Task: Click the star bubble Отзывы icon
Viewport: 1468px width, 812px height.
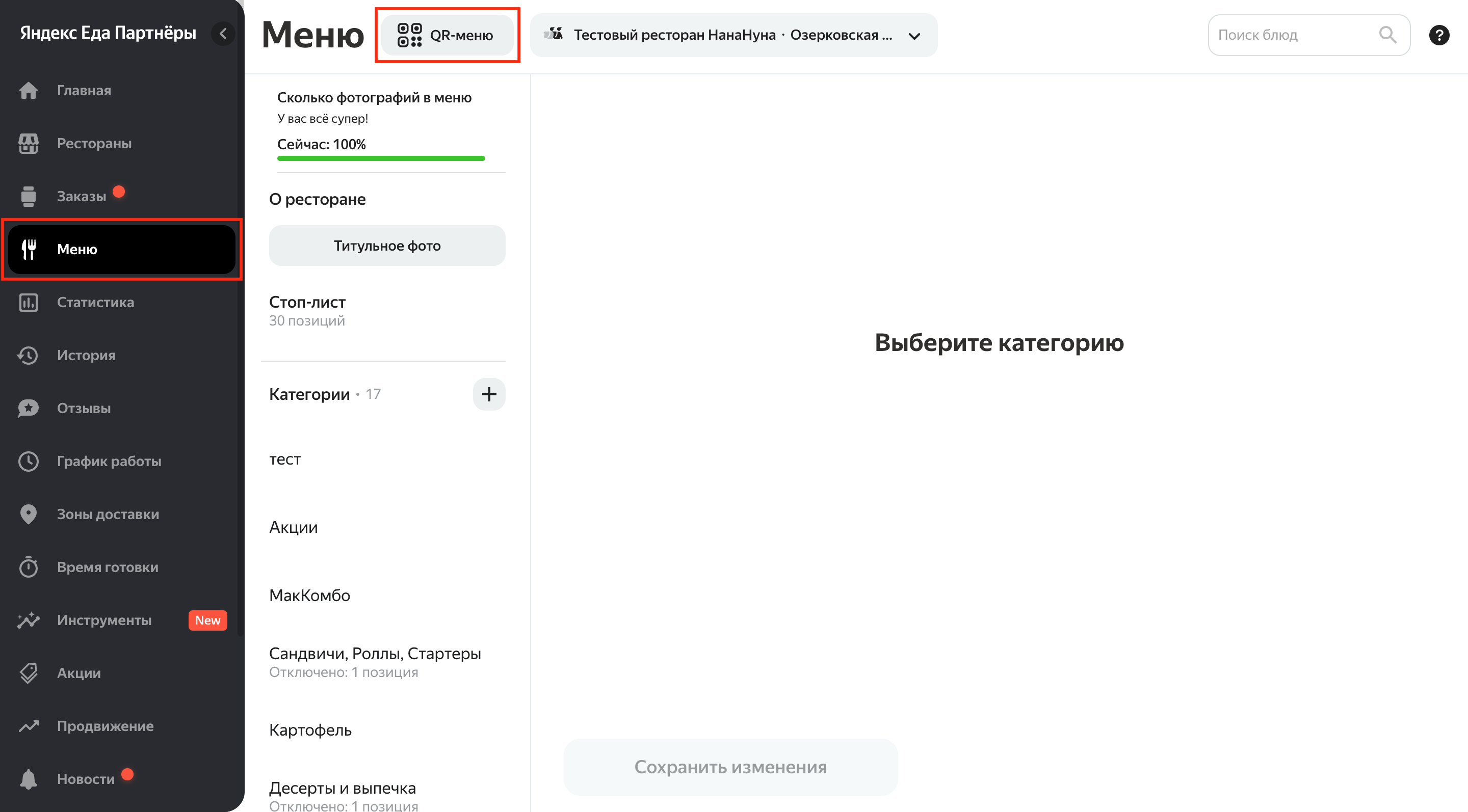Action: [28, 408]
